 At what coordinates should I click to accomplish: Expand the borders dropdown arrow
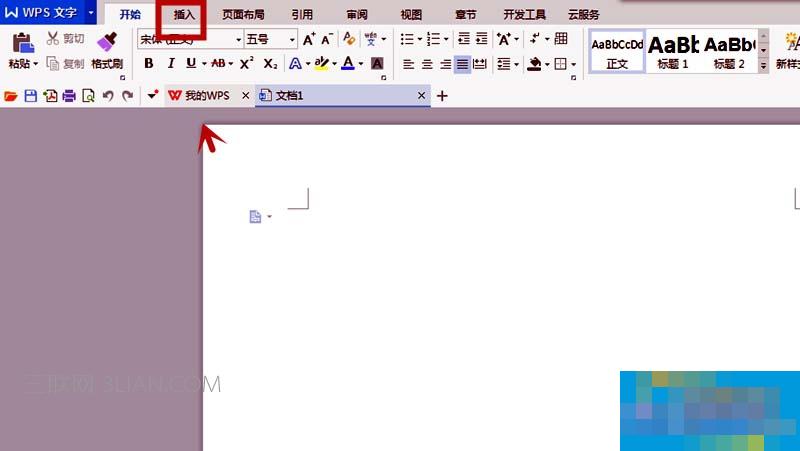coord(573,65)
